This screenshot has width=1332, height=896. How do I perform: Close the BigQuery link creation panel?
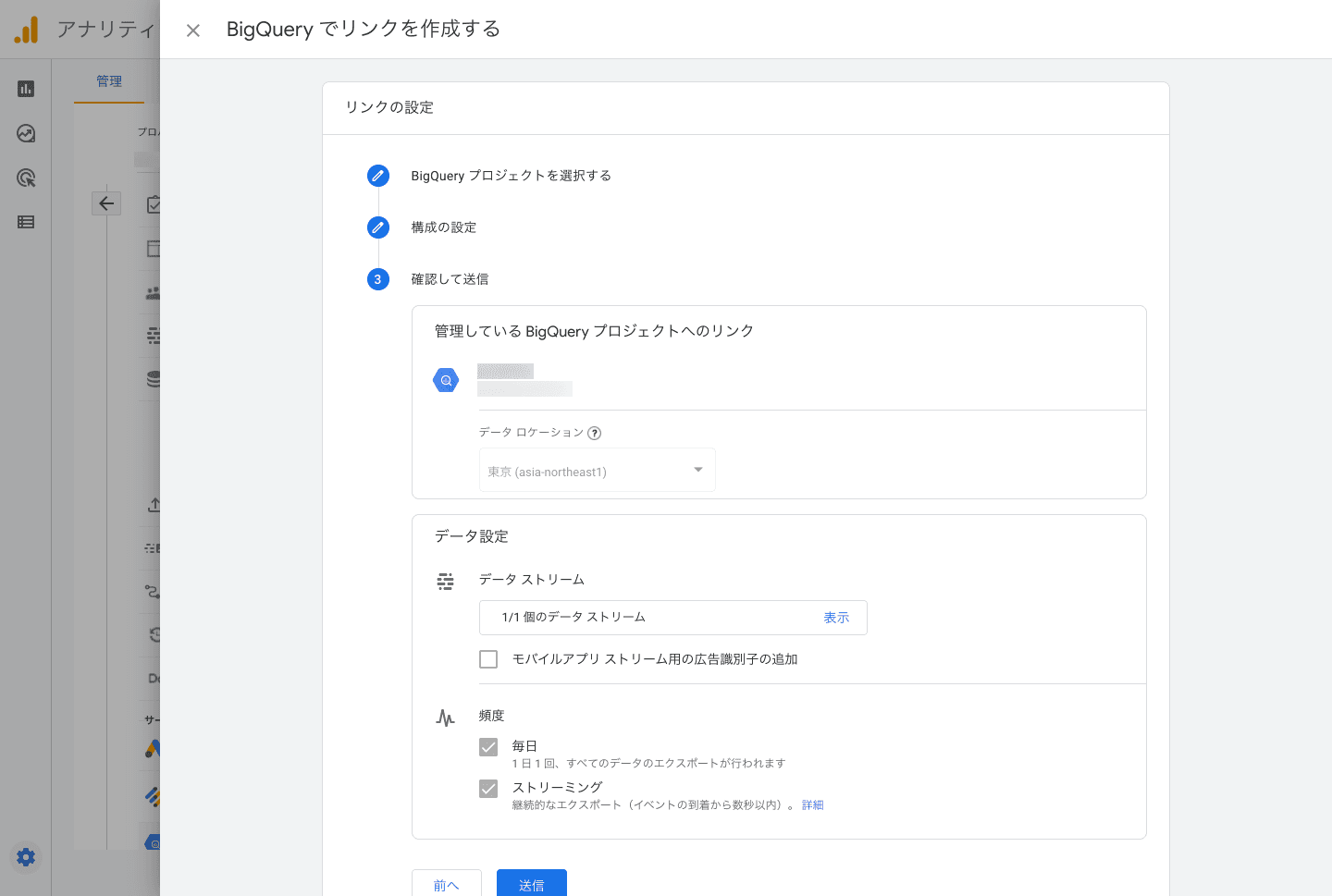(x=193, y=31)
